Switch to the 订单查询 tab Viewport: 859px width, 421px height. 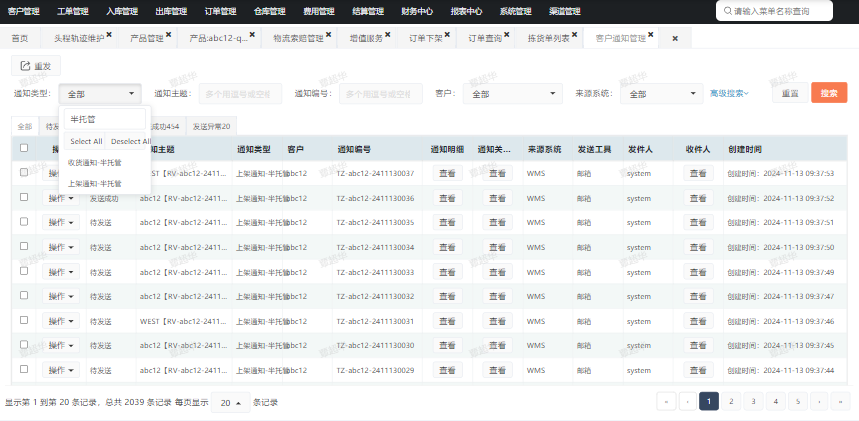point(484,38)
